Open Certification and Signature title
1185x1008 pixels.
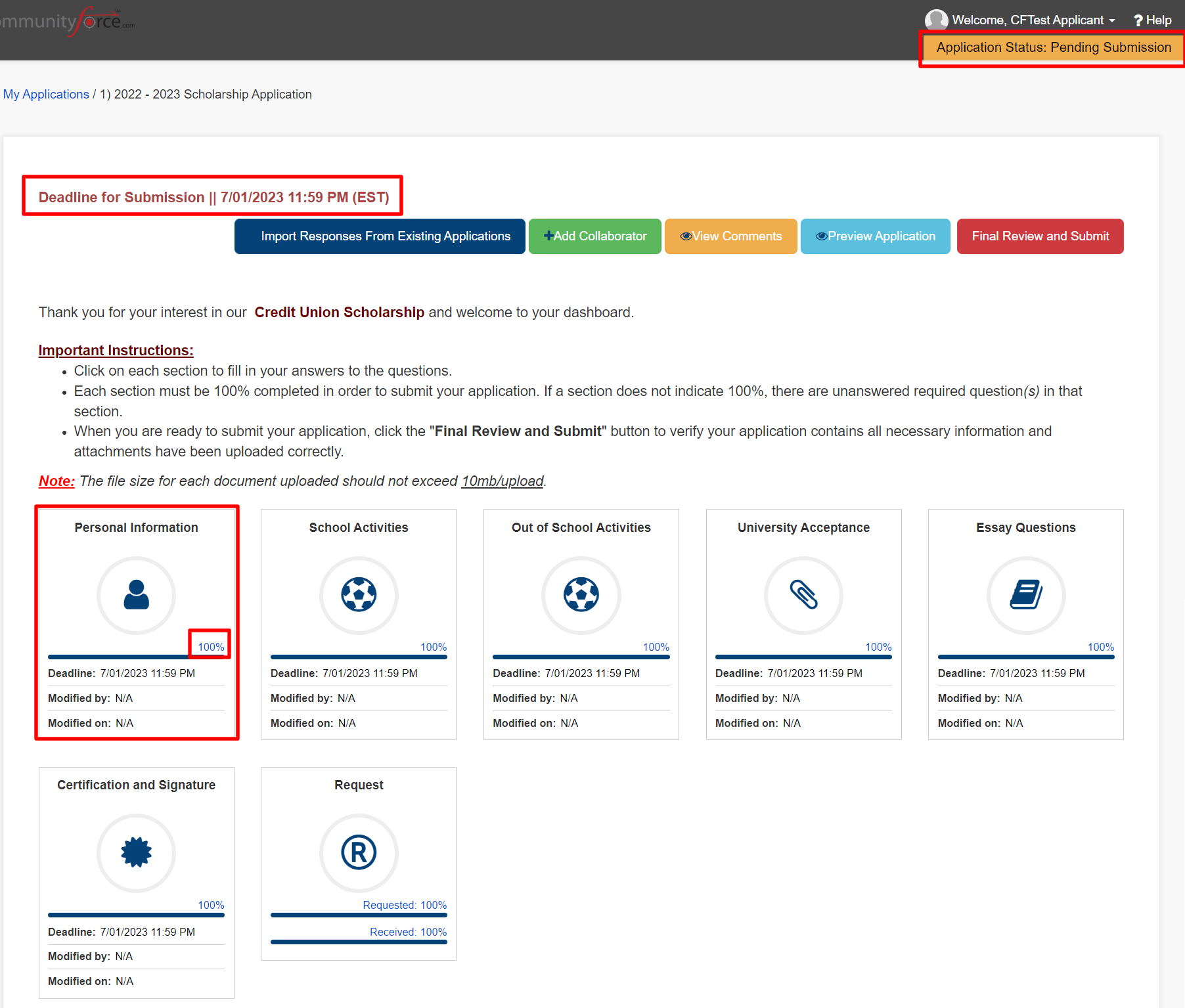coord(136,785)
